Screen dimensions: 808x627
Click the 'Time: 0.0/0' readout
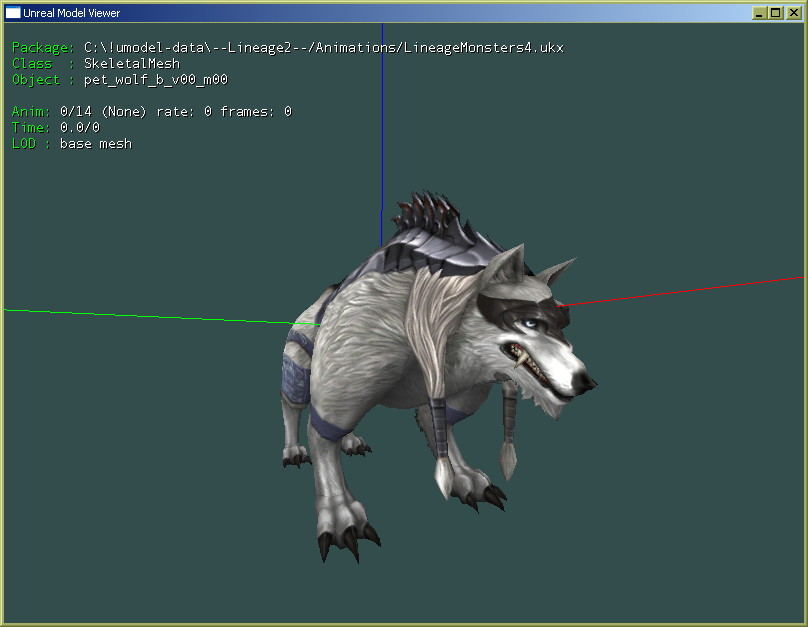[x=56, y=127]
